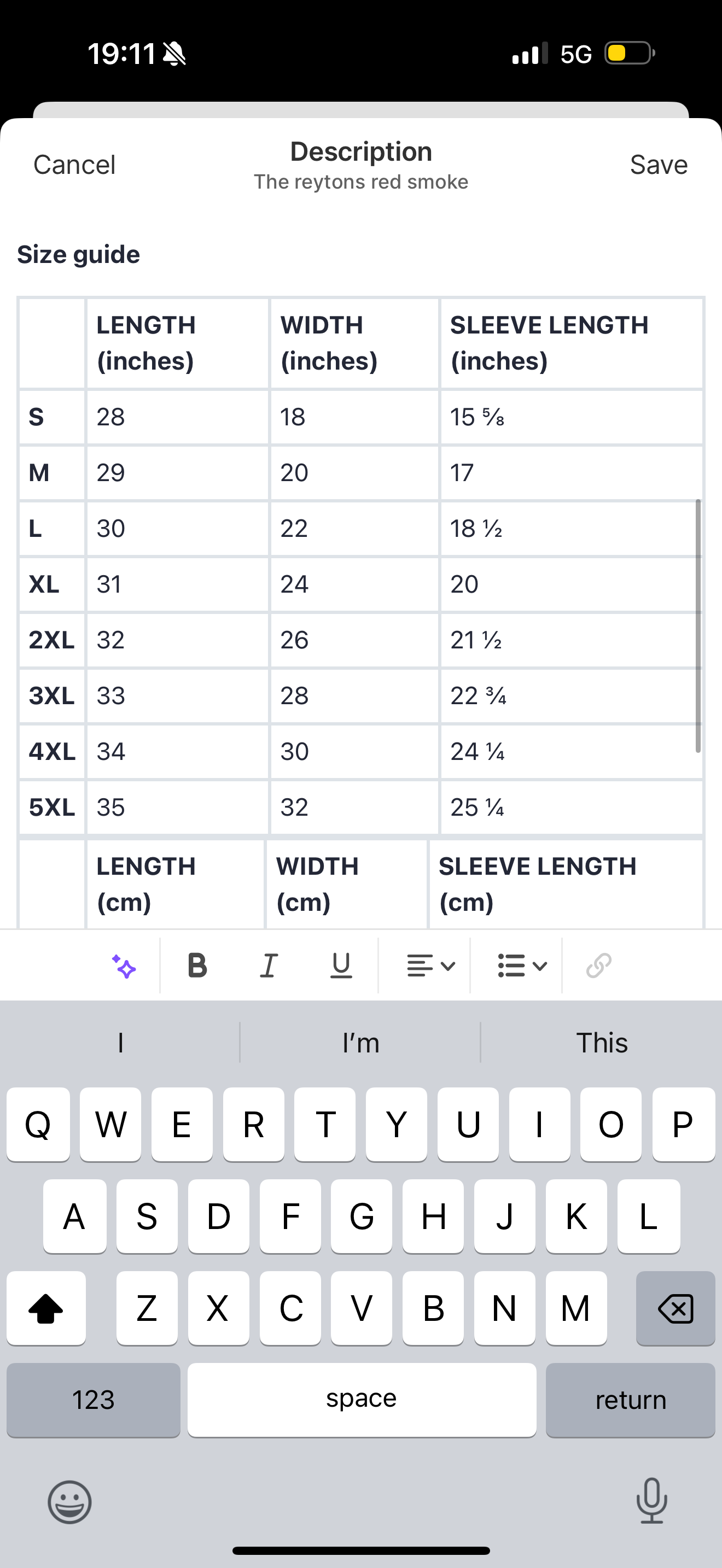Open the bullet list dropdown
722x1568 pixels.
click(522, 966)
